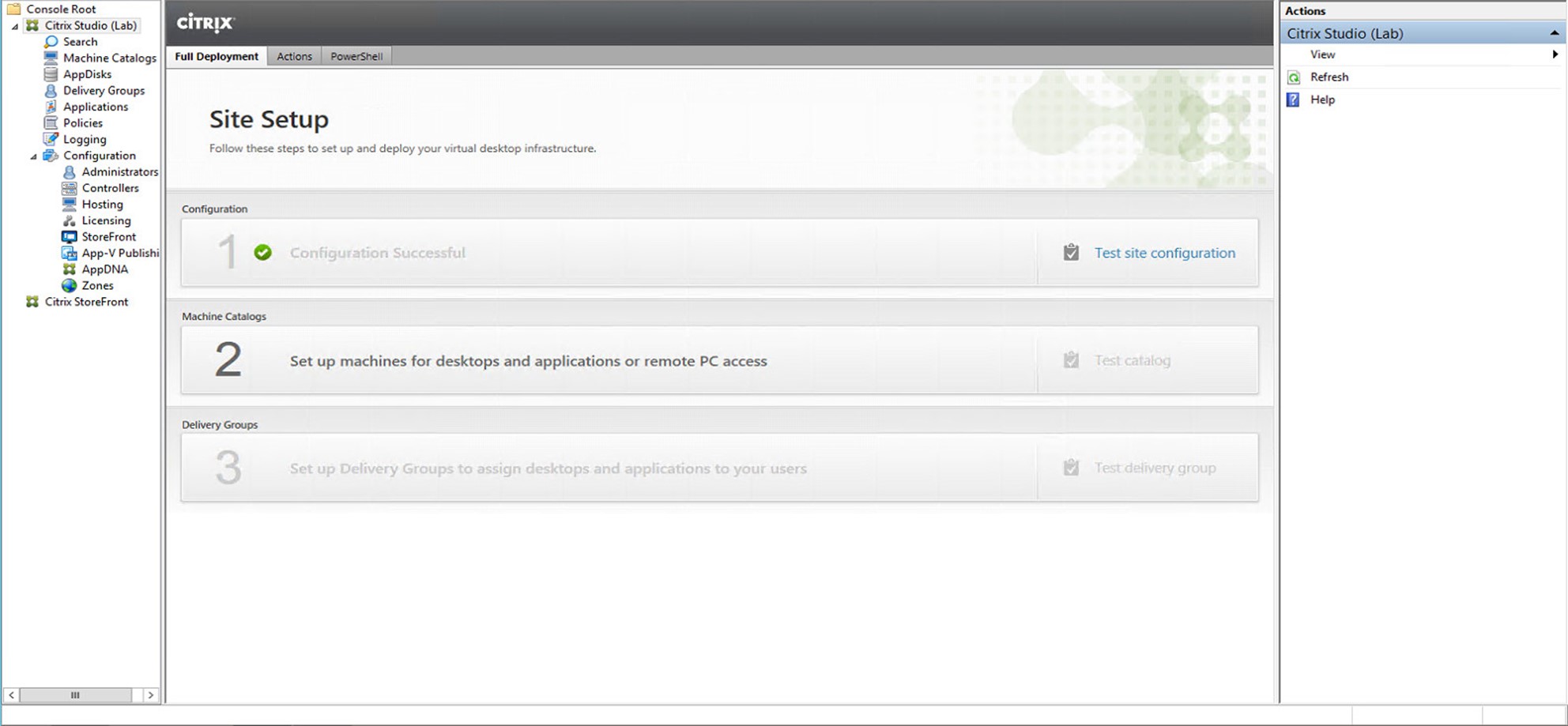Click the Console Root folder icon
This screenshot has width=1568, height=726.
[x=13, y=9]
